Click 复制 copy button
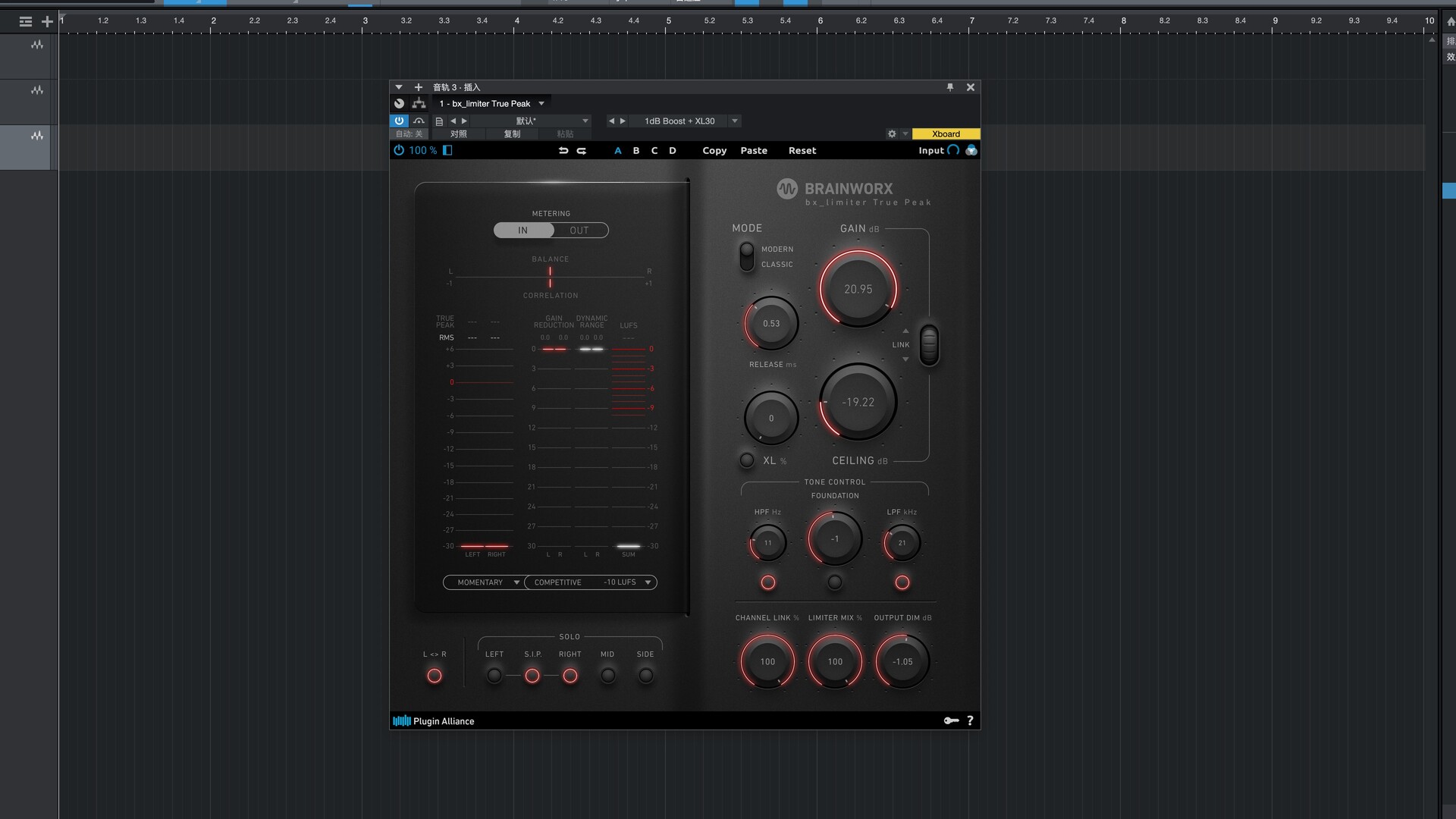Viewport: 1456px width, 819px height. [x=513, y=134]
